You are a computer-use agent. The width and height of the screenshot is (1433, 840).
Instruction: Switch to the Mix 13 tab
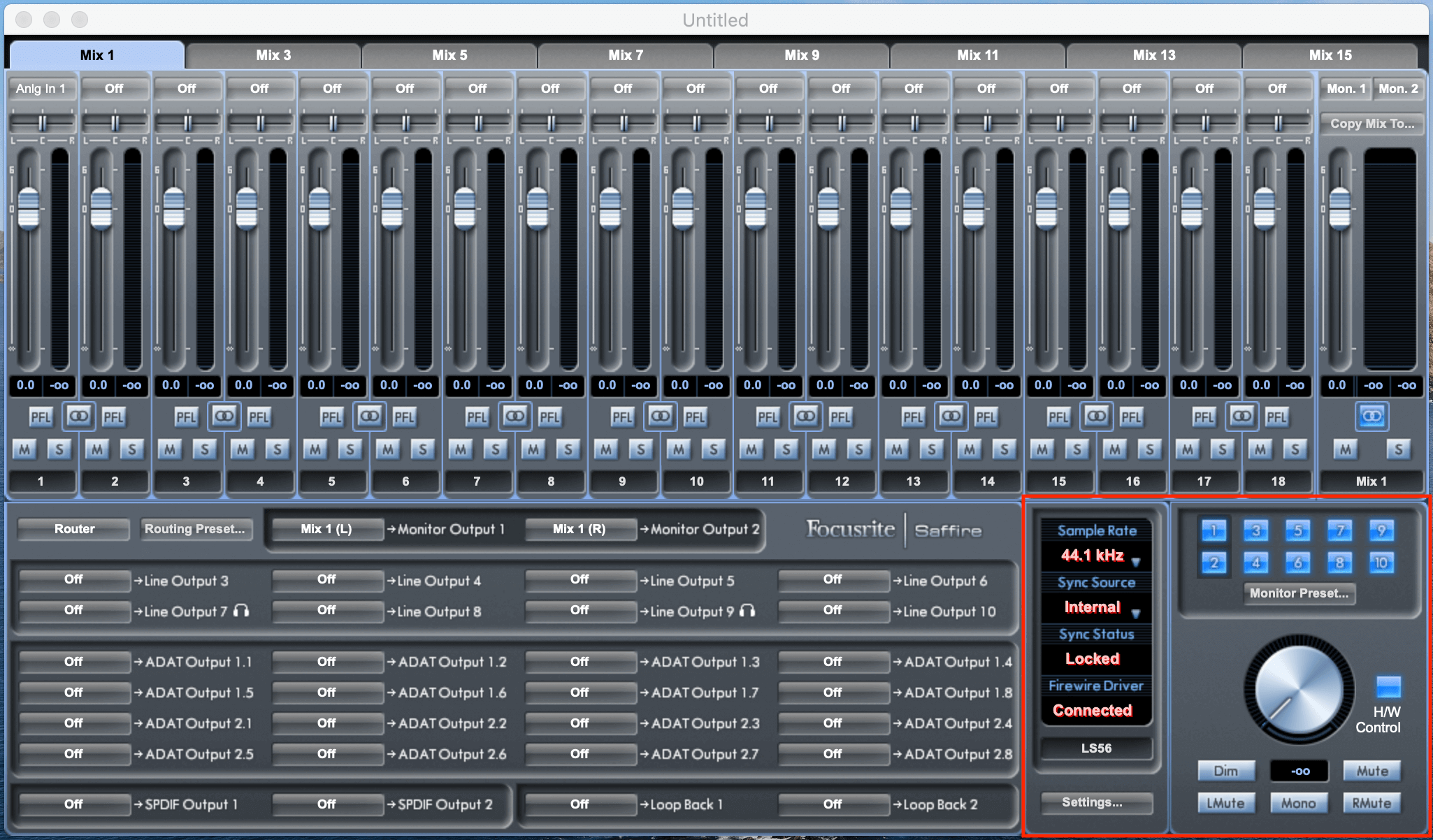point(1154,55)
